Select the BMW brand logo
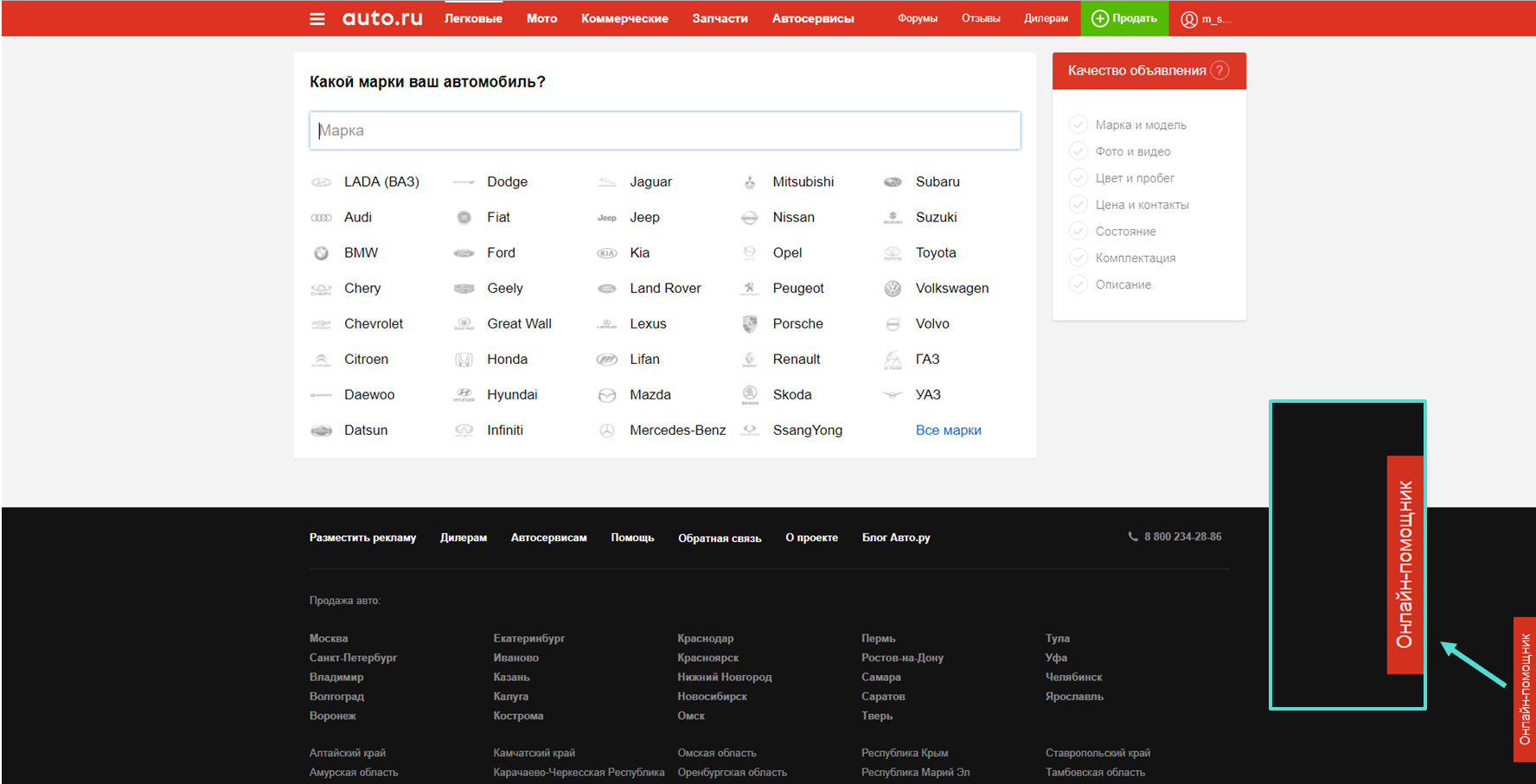This screenshot has height=784, width=1536. point(321,253)
